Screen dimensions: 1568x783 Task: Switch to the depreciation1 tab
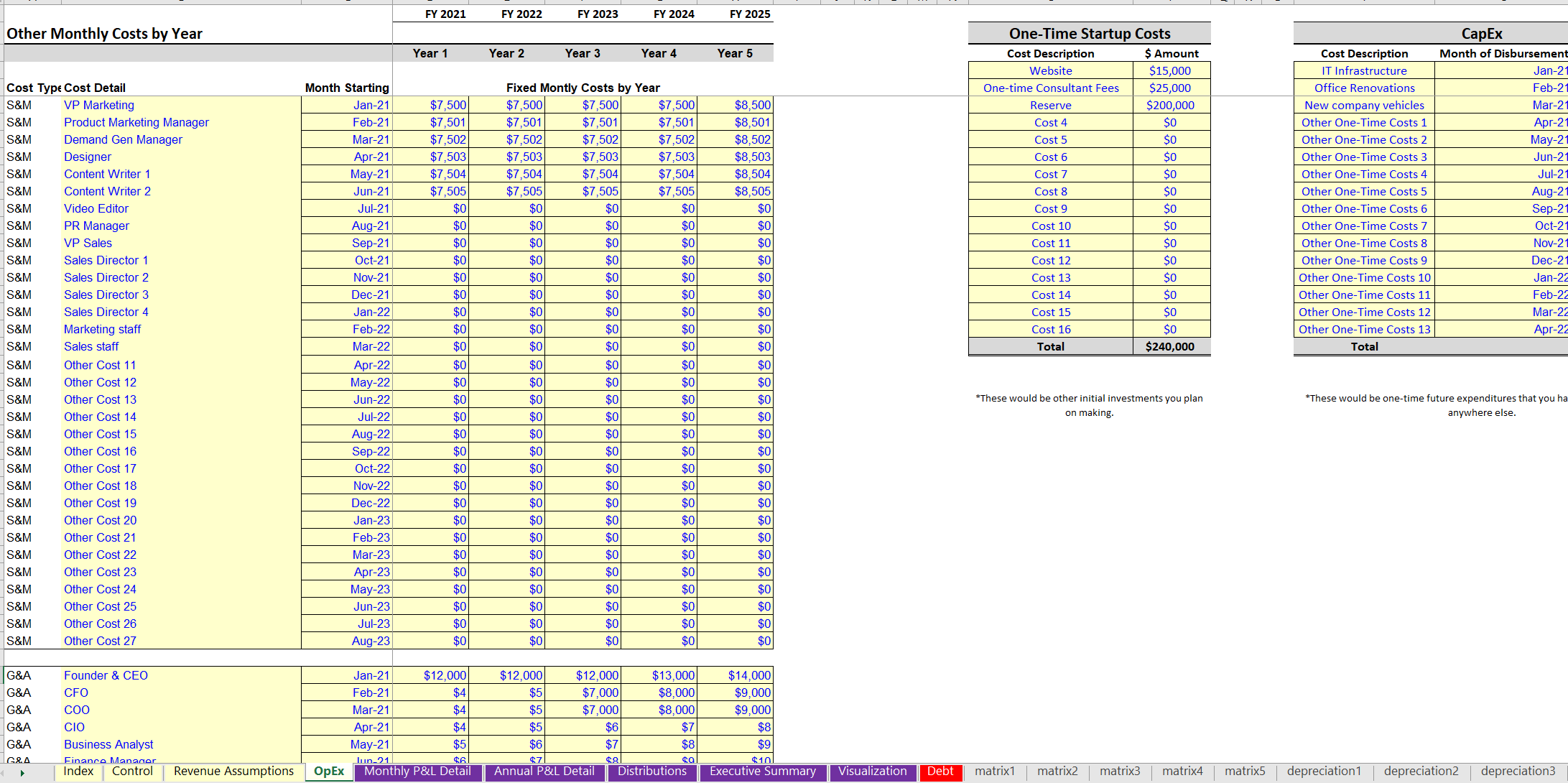(x=1324, y=772)
